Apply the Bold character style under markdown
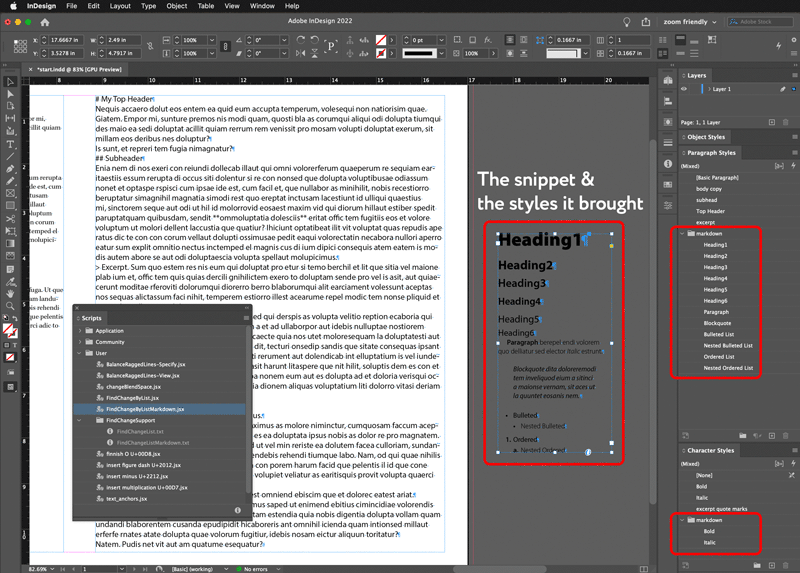 tap(709, 531)
